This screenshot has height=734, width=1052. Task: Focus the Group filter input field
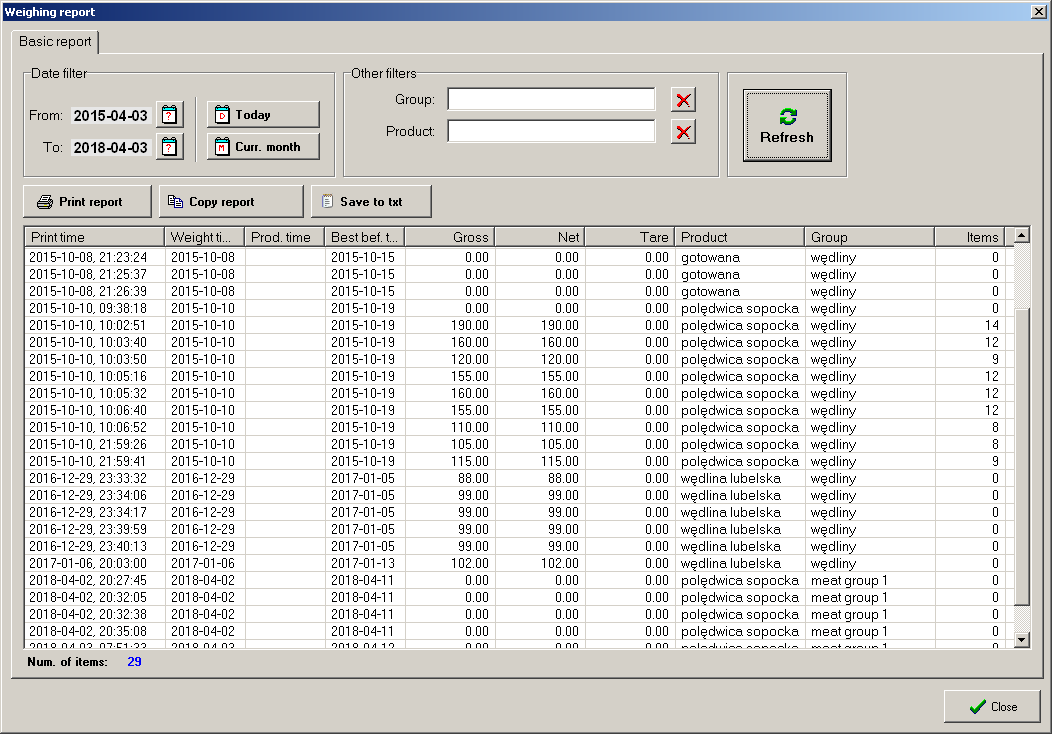click(x=551, y=99)
